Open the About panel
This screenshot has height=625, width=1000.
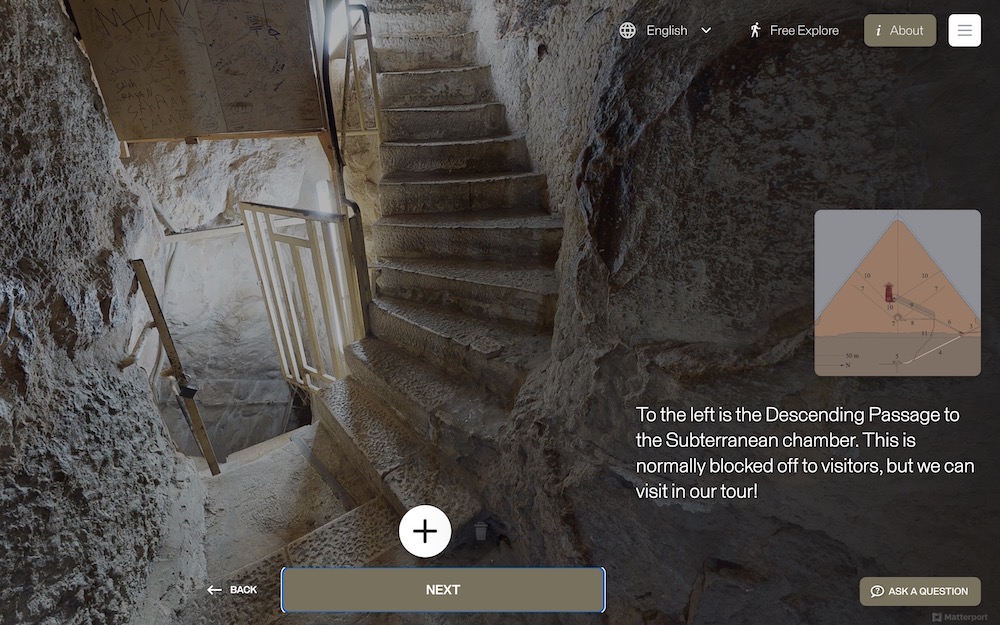tap(900, 30)
